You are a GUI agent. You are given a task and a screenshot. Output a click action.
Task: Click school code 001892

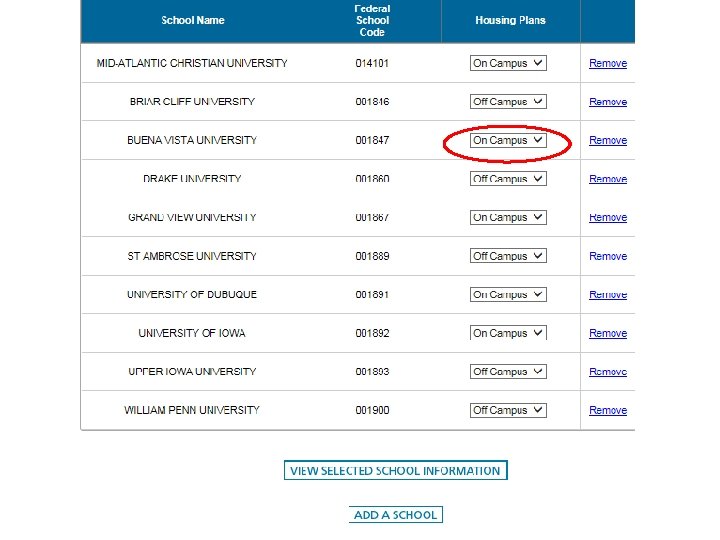point(372,333)
